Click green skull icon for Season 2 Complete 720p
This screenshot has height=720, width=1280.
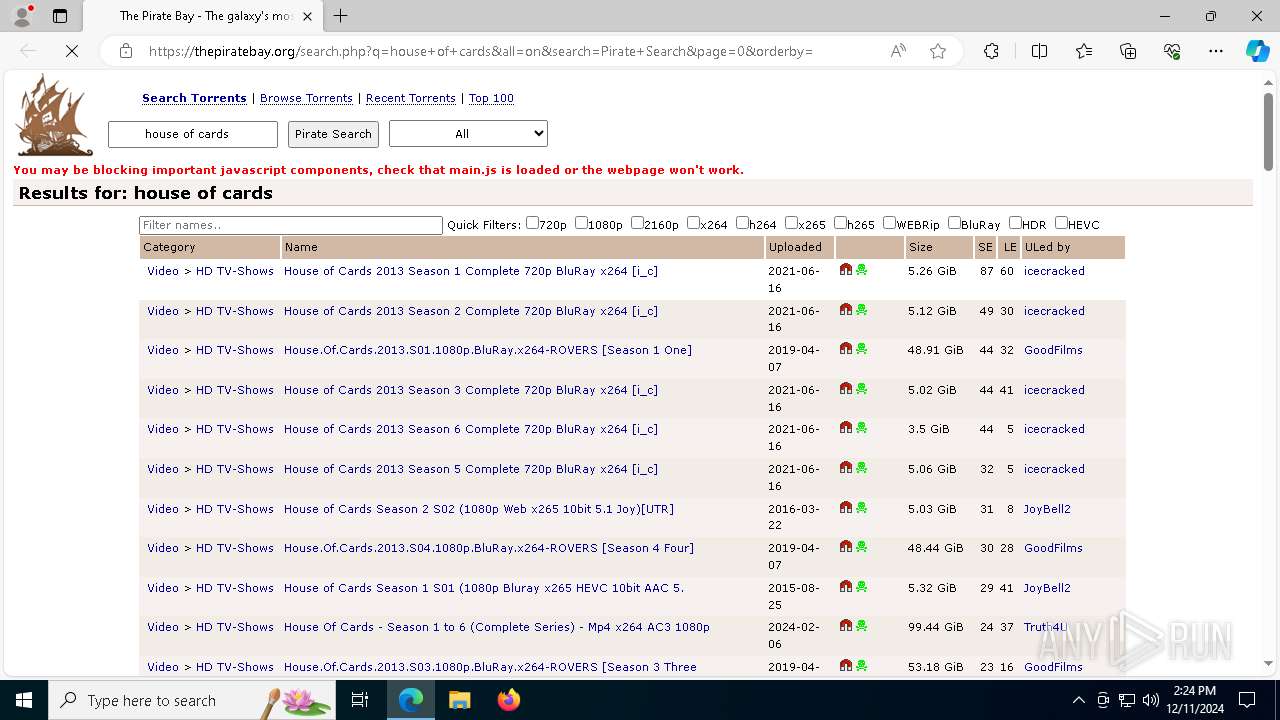(861, 310)
